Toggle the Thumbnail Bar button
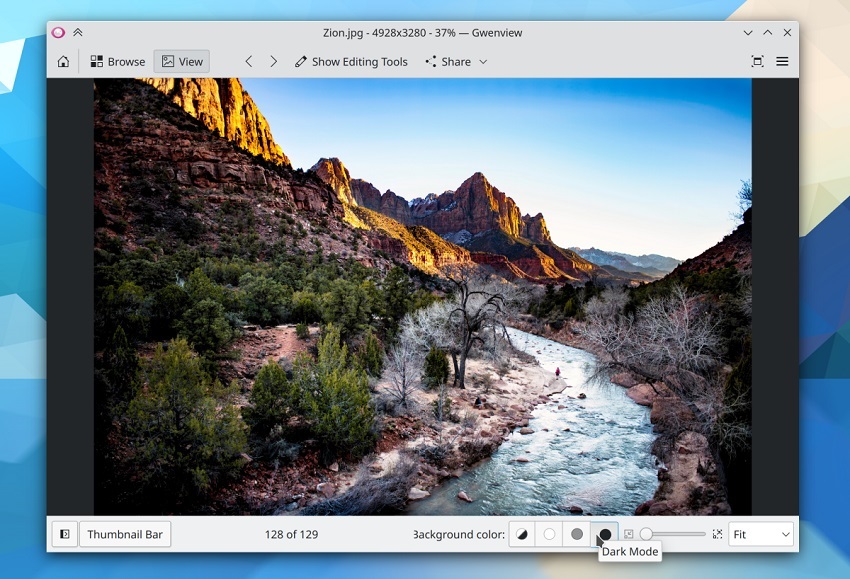The width and height of the screenshot is (850, 579). coord(125,534)
